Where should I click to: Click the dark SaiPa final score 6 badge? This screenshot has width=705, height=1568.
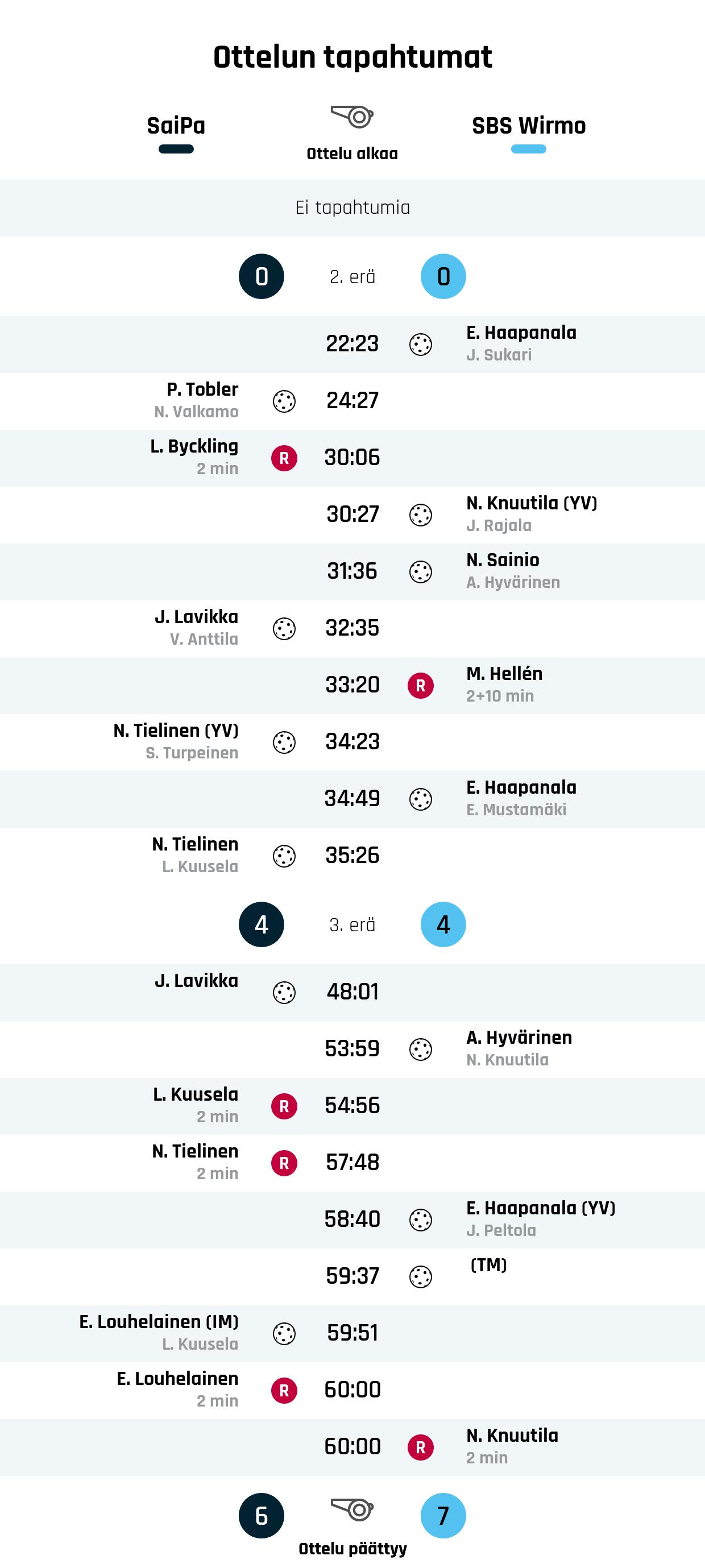tap(261, 1515)
